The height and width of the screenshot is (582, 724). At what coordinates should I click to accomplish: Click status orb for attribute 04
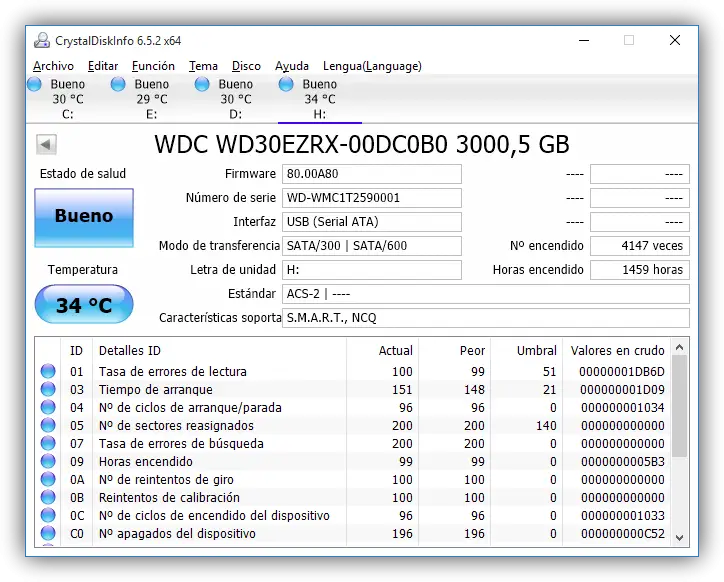(x=48, y=407)
